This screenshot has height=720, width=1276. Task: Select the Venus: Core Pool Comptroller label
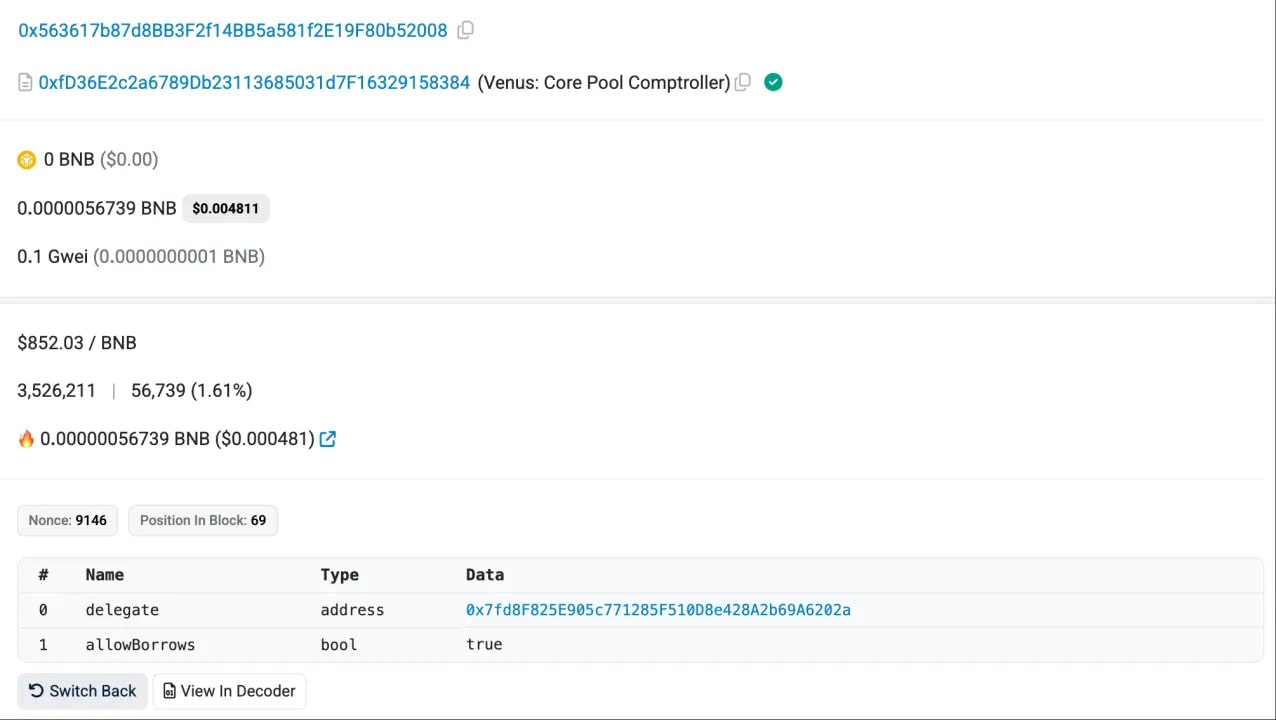(x=604, y=83)
